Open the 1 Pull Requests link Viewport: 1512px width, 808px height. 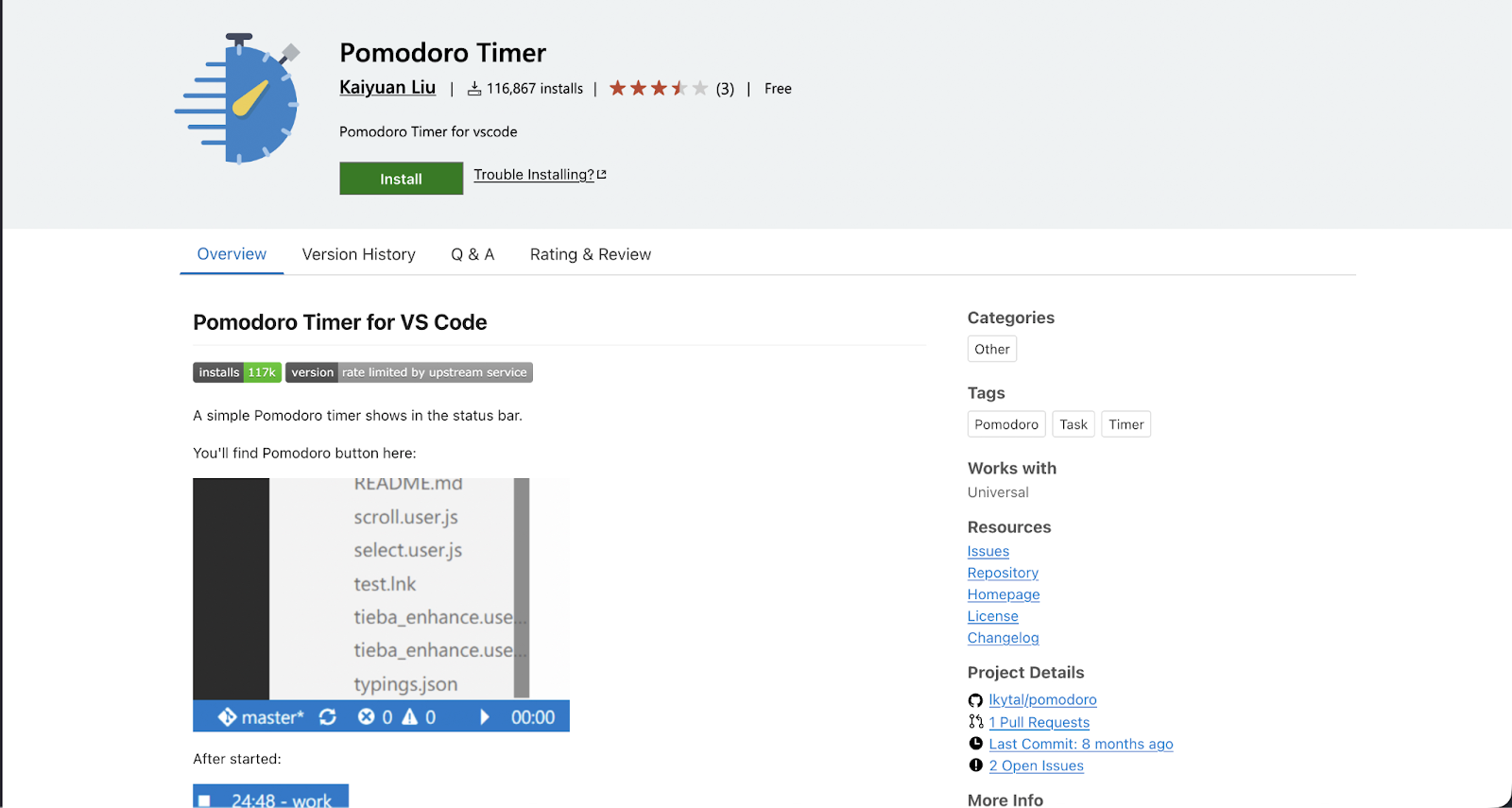click(1039, 722)
